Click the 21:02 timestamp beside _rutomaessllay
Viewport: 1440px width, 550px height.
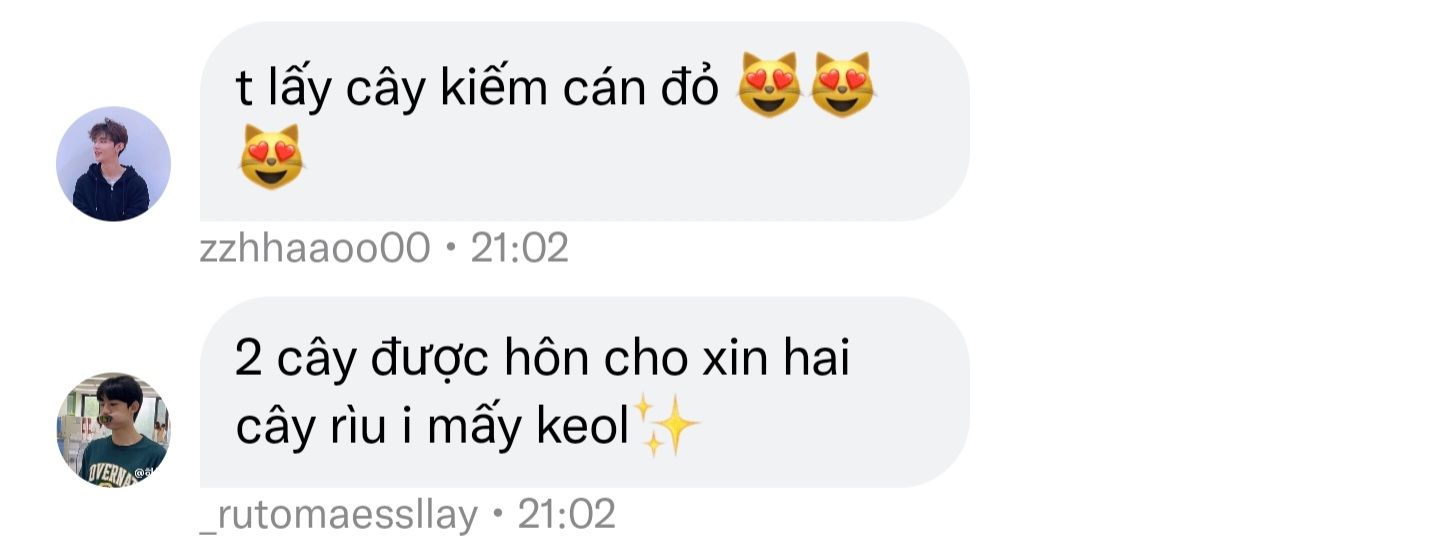566,515
